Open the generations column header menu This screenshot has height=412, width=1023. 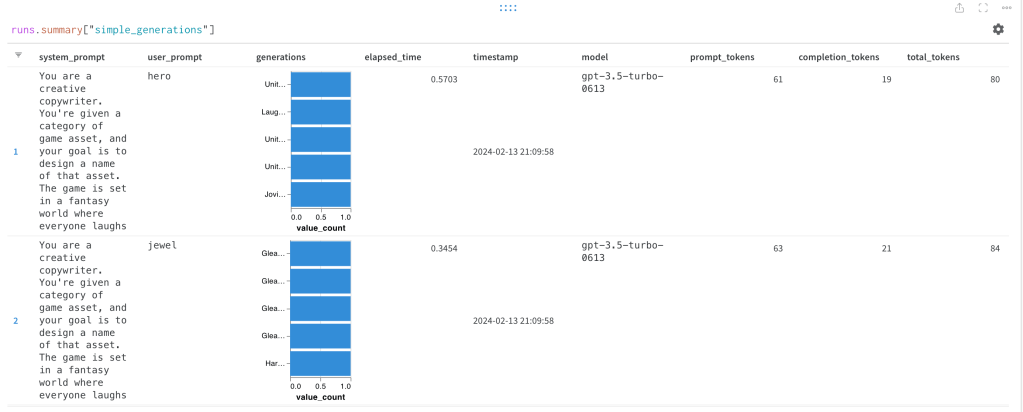(281, 58)
